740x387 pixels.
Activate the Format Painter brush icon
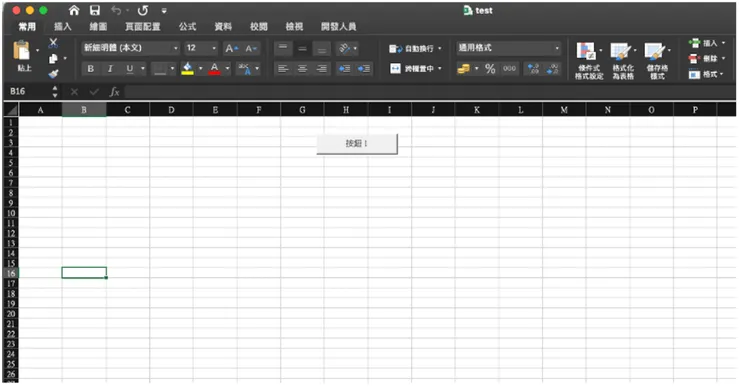(x=53, y=74)
